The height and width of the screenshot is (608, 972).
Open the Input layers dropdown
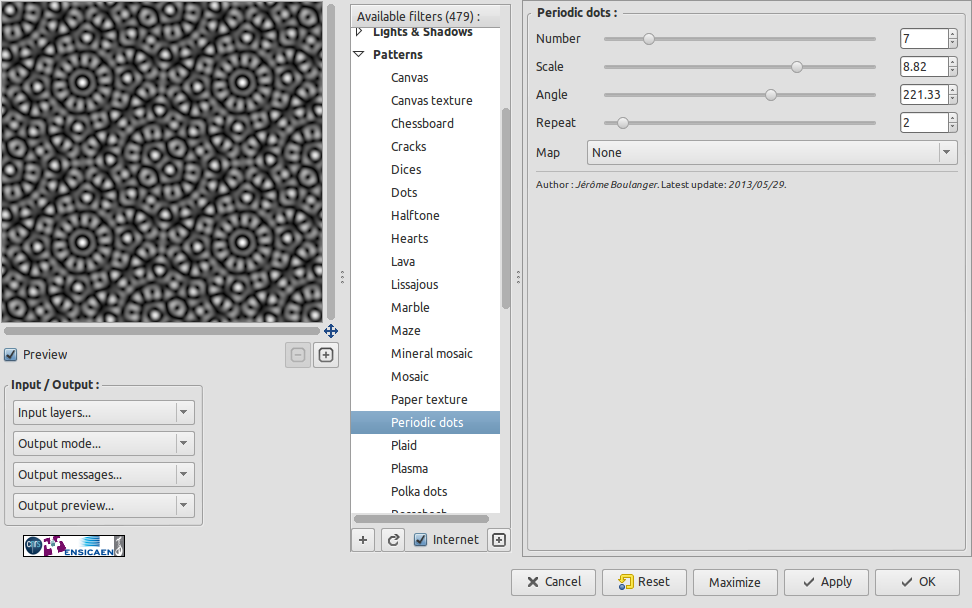click(x=104, y=413)
